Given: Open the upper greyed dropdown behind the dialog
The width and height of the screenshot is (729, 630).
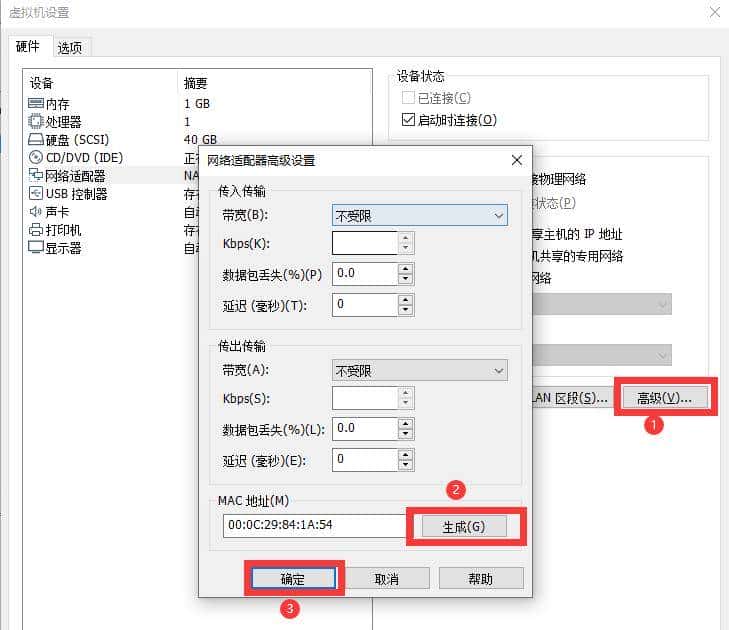Looking at the screenshot, I should pos(602,304).
